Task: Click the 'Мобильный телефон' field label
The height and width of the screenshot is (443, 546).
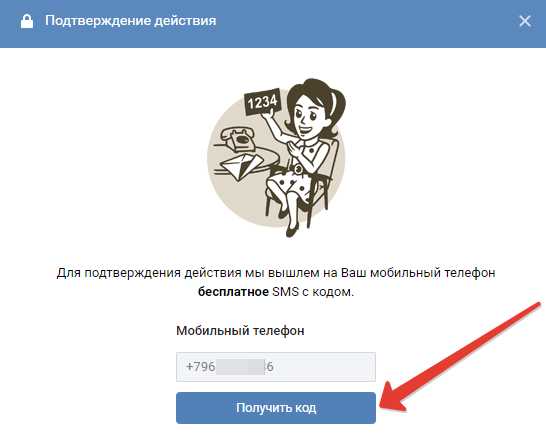Action: coord(240,331)
